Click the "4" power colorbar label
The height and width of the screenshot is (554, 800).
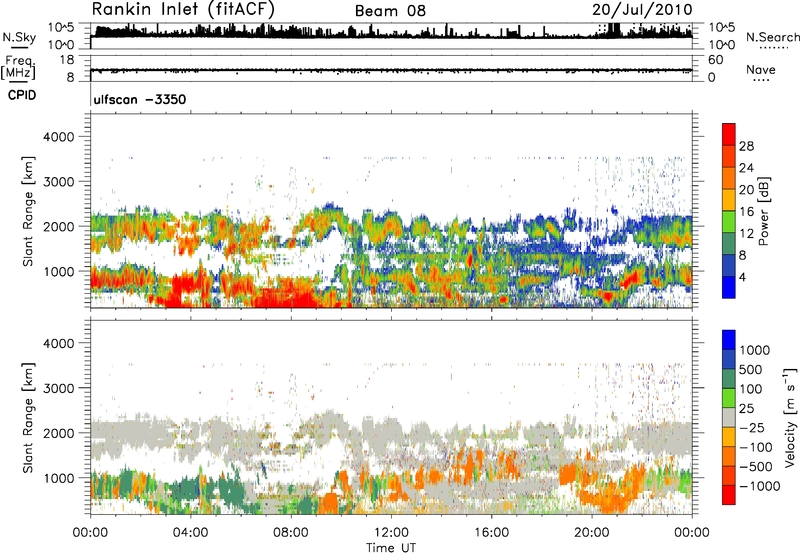742,278
